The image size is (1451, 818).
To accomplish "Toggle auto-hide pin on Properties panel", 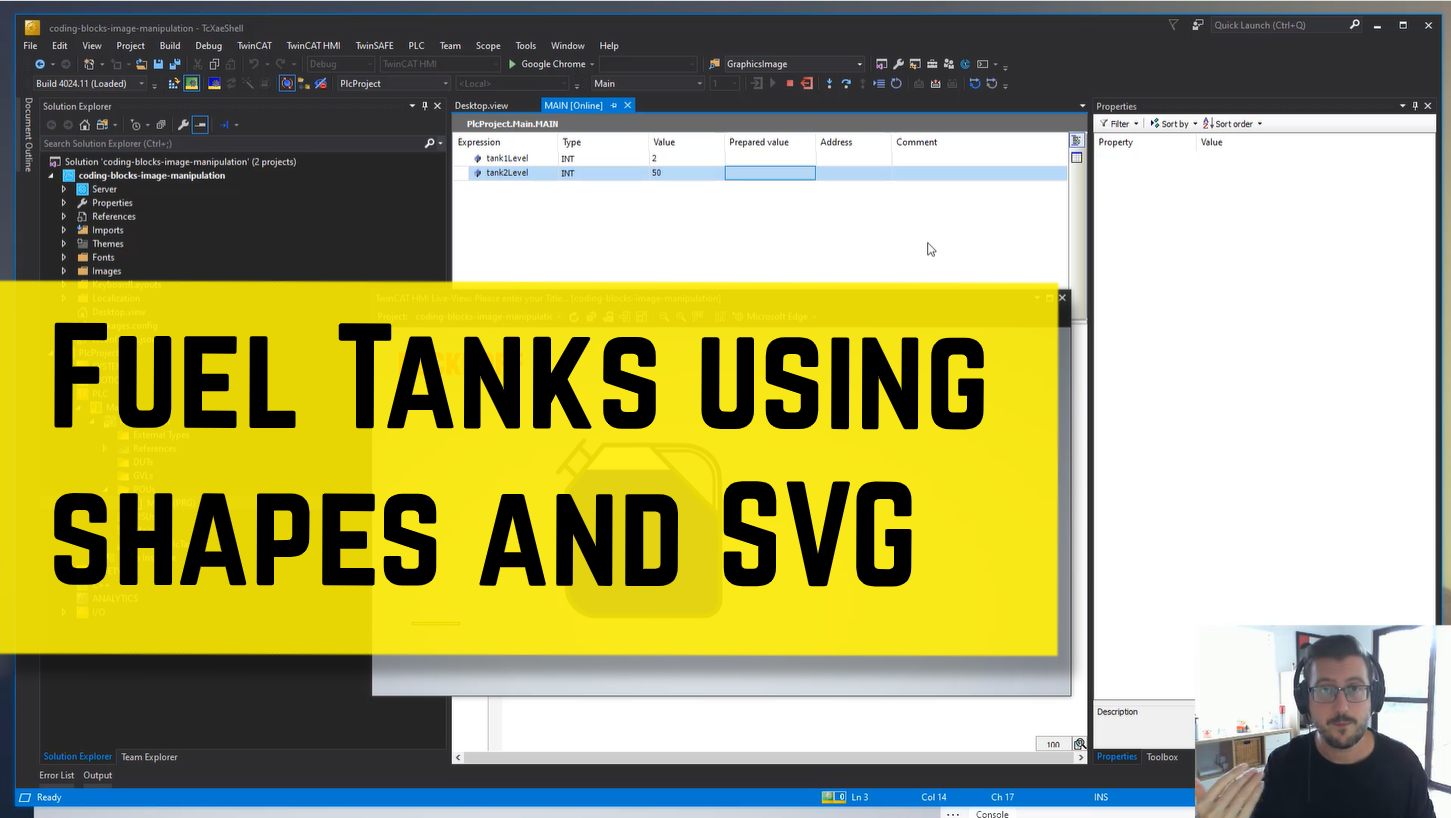I will pos(1416,106).
